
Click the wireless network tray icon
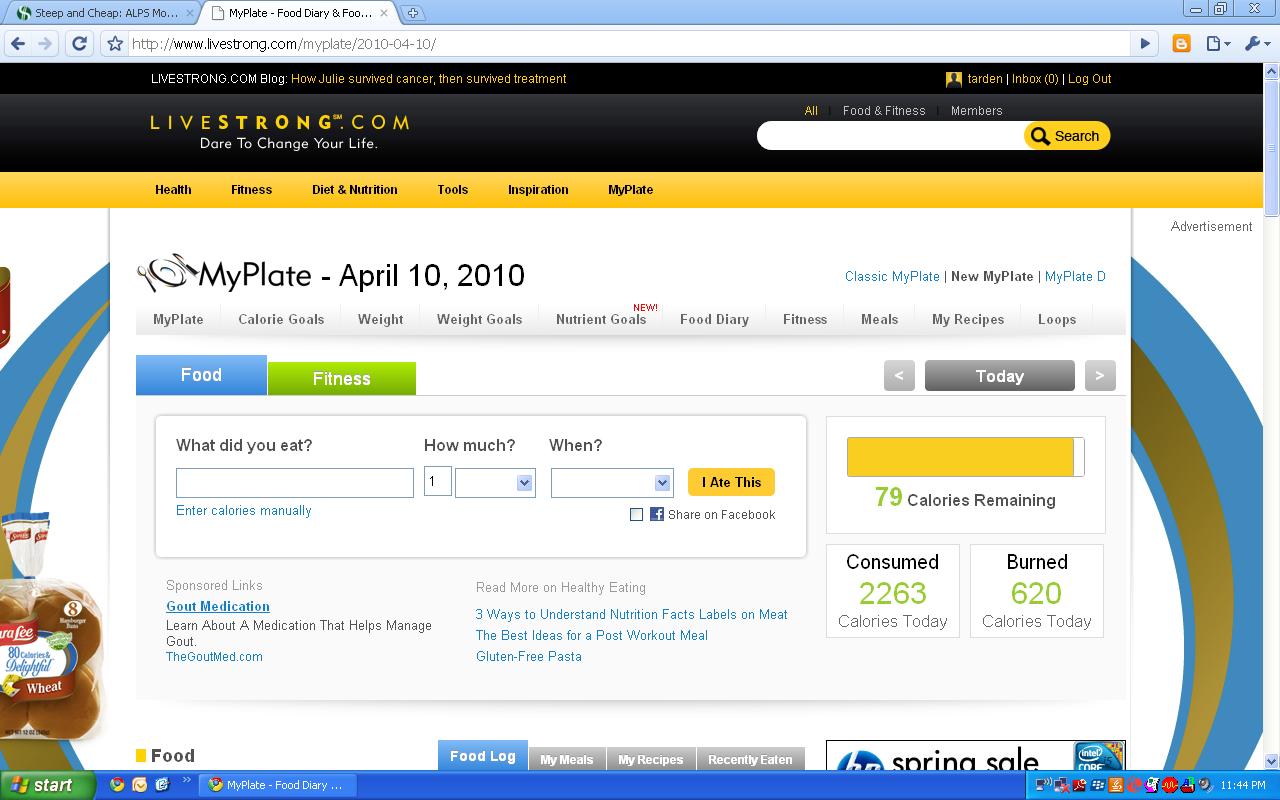coord(1044,785)
